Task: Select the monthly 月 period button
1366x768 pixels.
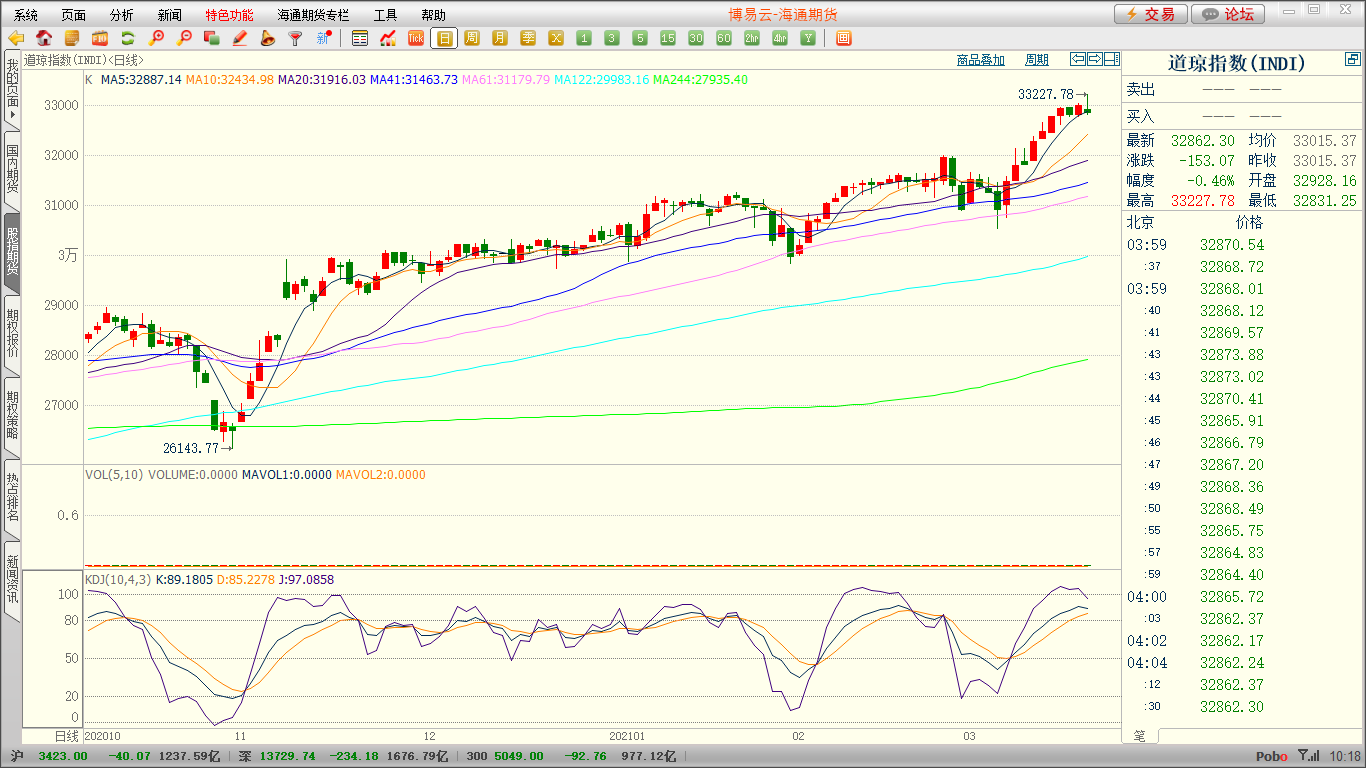Action: pyautogui.click(x=500, y=38)
